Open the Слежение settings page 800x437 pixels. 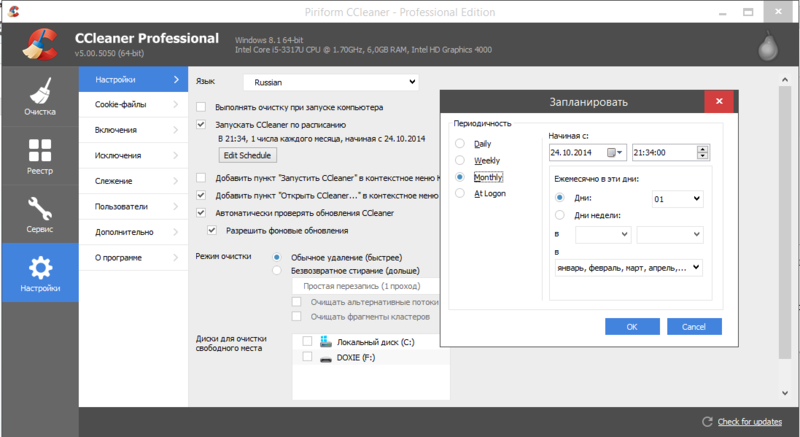[x=134, y=181]
